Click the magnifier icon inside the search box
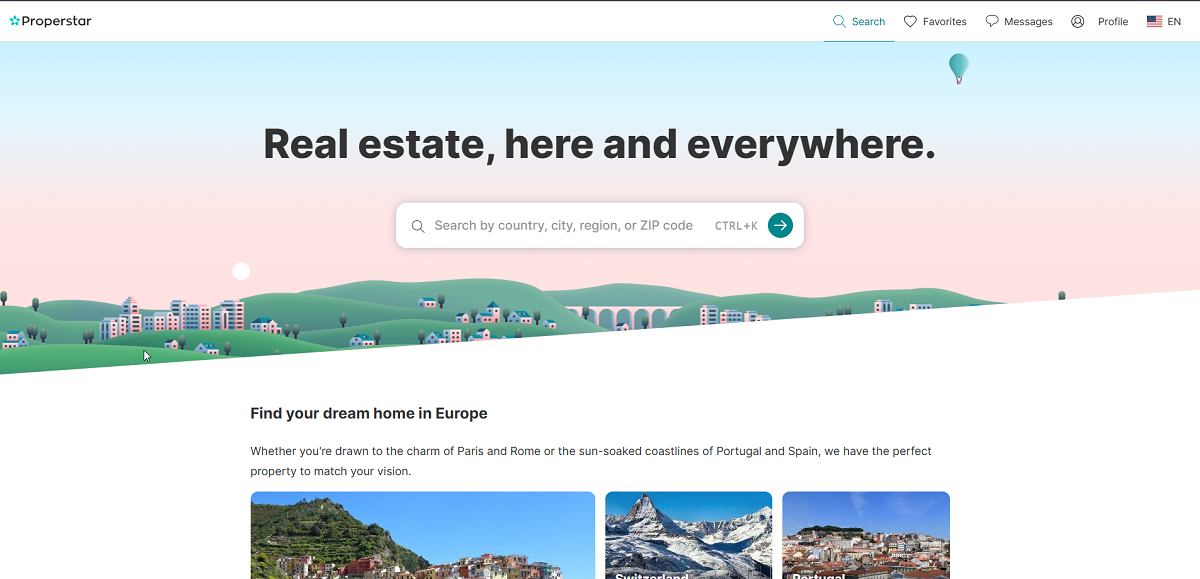 pos(418,226)
